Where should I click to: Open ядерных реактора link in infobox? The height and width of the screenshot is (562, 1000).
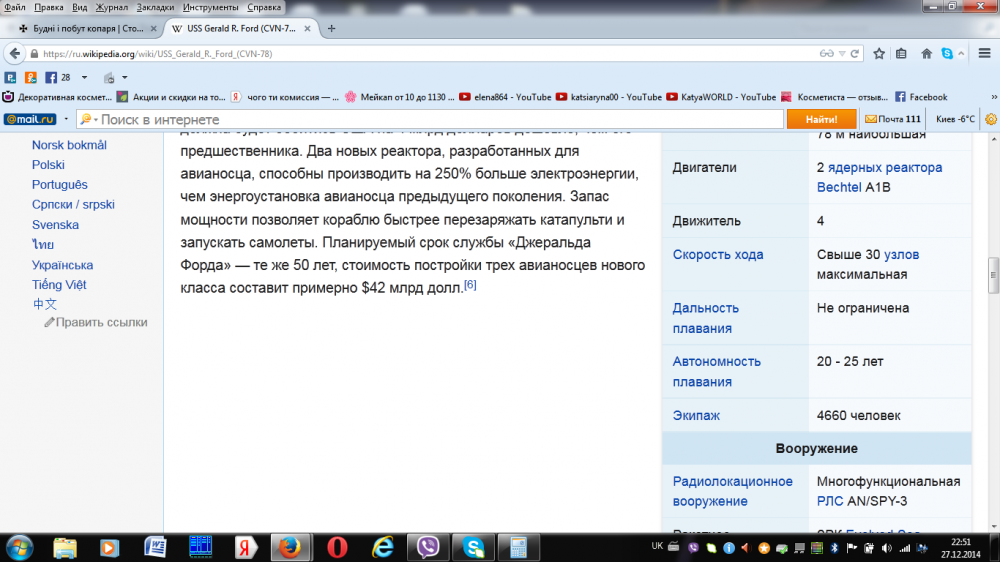(x=885, y=167)
